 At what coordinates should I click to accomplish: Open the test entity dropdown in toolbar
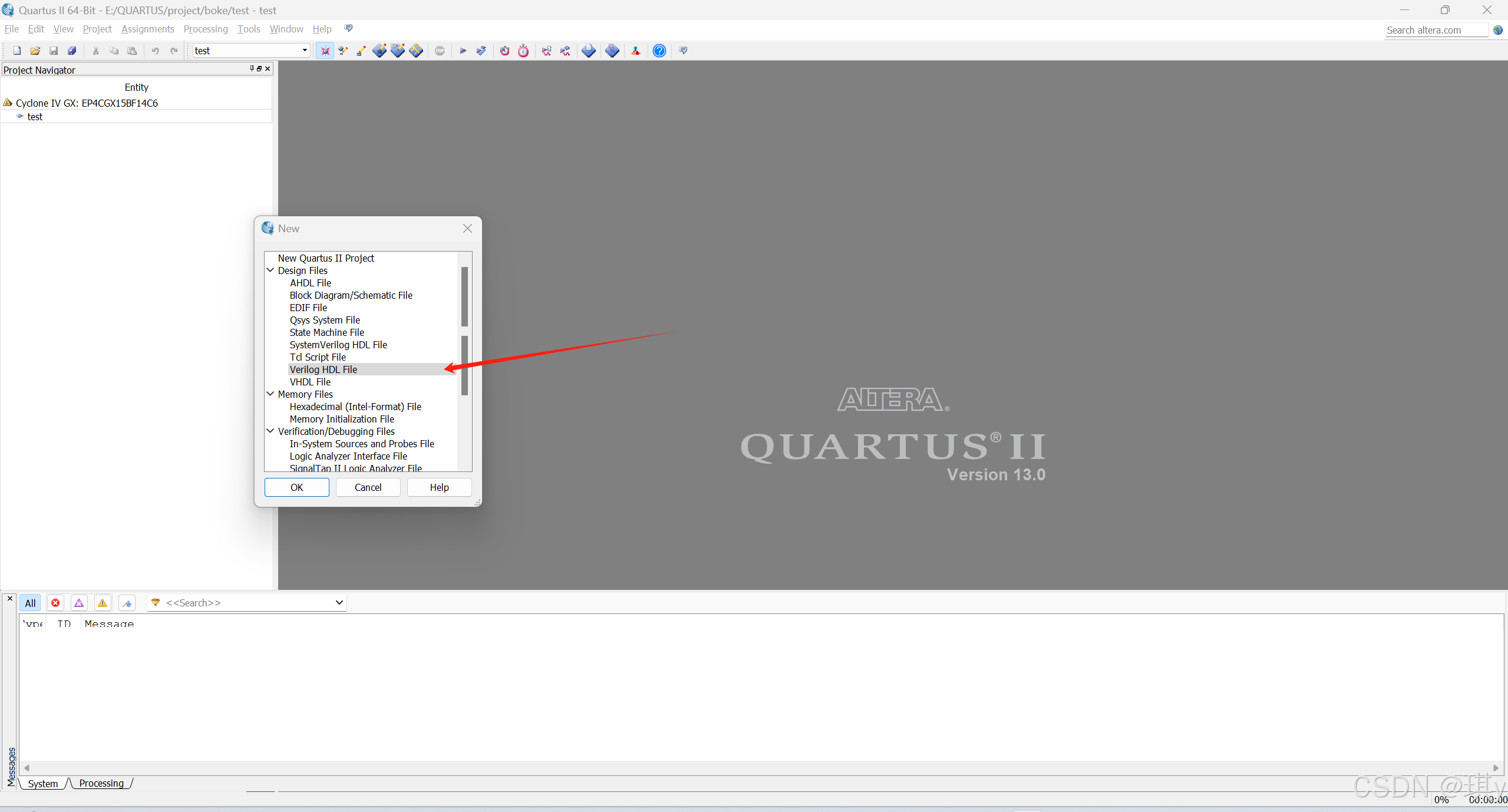305,51
